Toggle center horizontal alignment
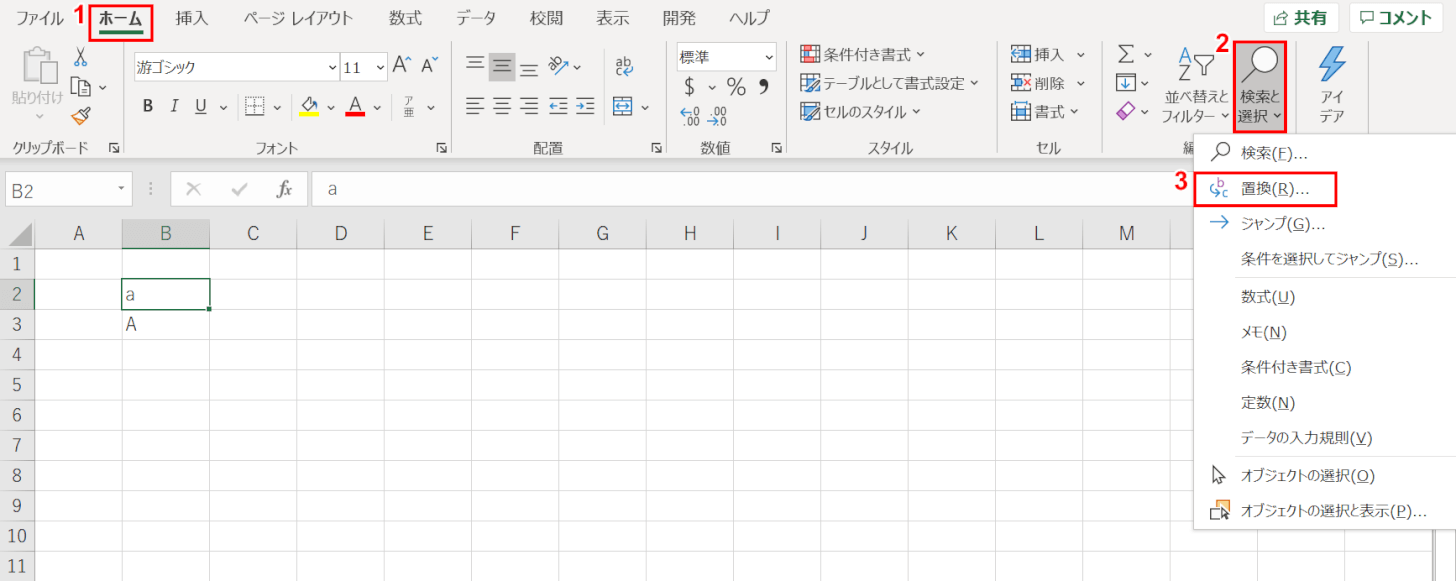 tap(501, 106)
